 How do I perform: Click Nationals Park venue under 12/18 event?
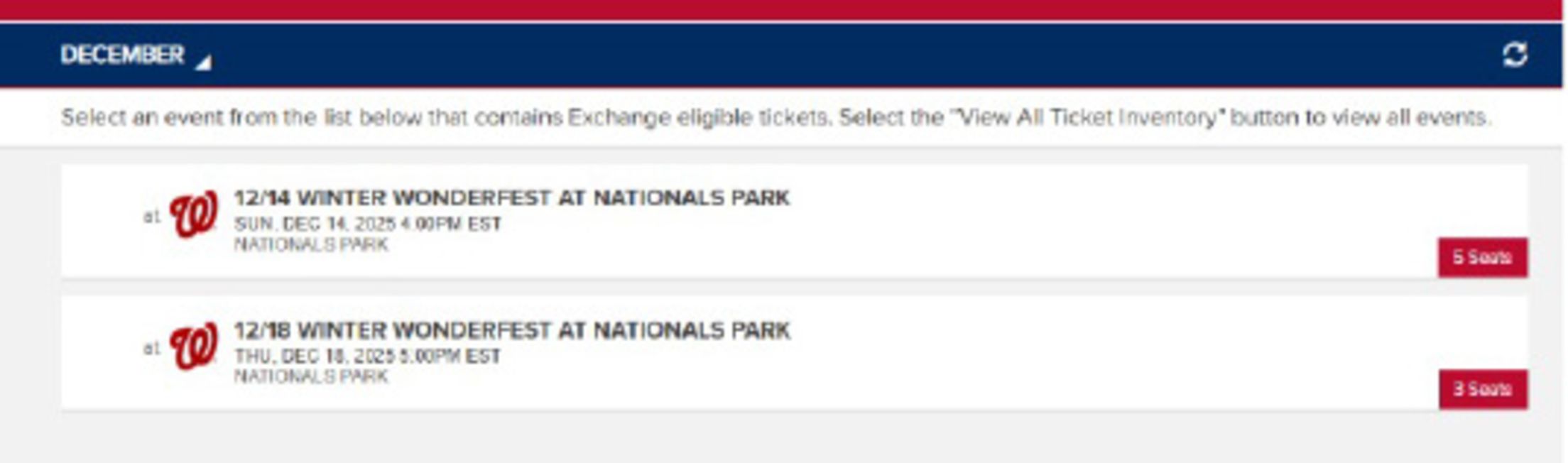(311, 376)
